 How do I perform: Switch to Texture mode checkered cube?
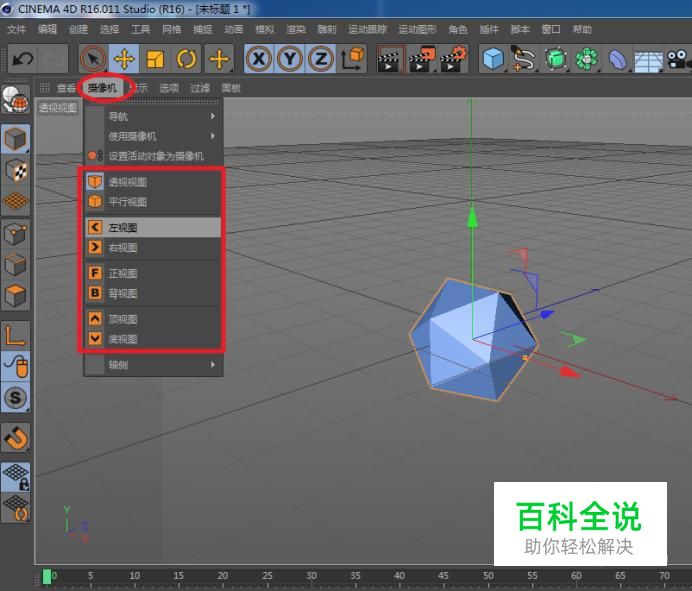click(15, 170)
